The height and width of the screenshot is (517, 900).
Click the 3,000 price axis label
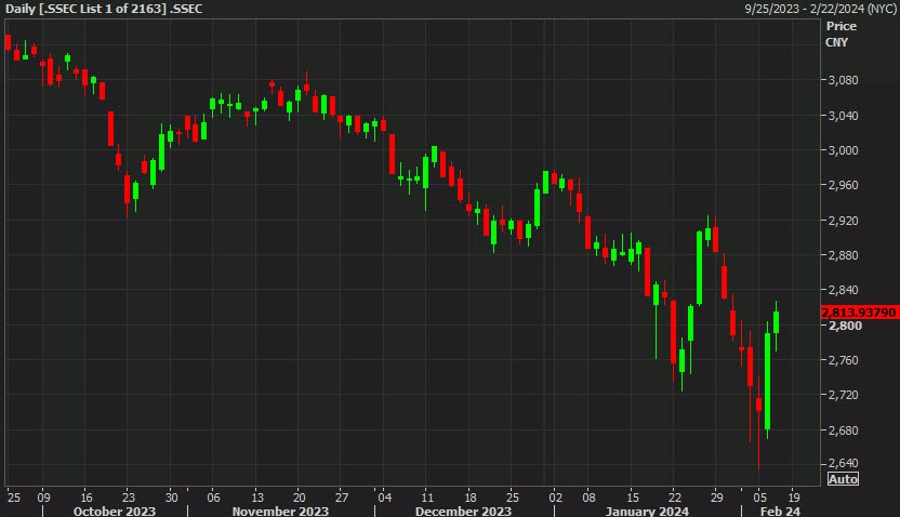(x=843, y=150)
